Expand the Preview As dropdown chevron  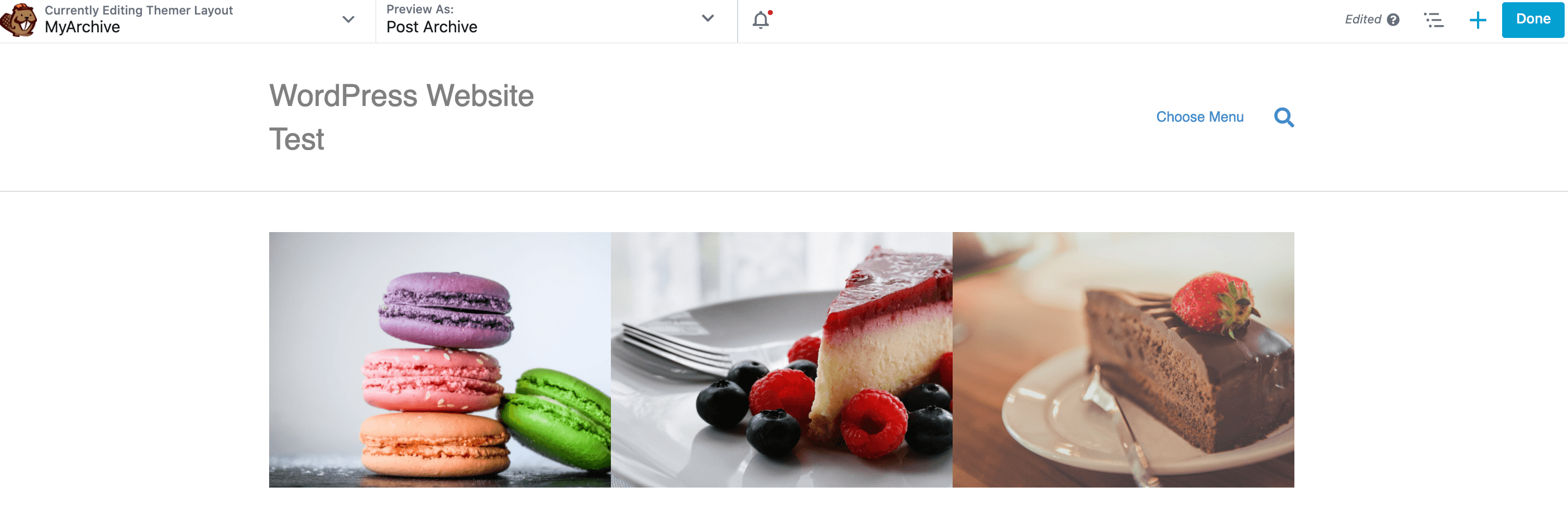click(x=707, y=18)
